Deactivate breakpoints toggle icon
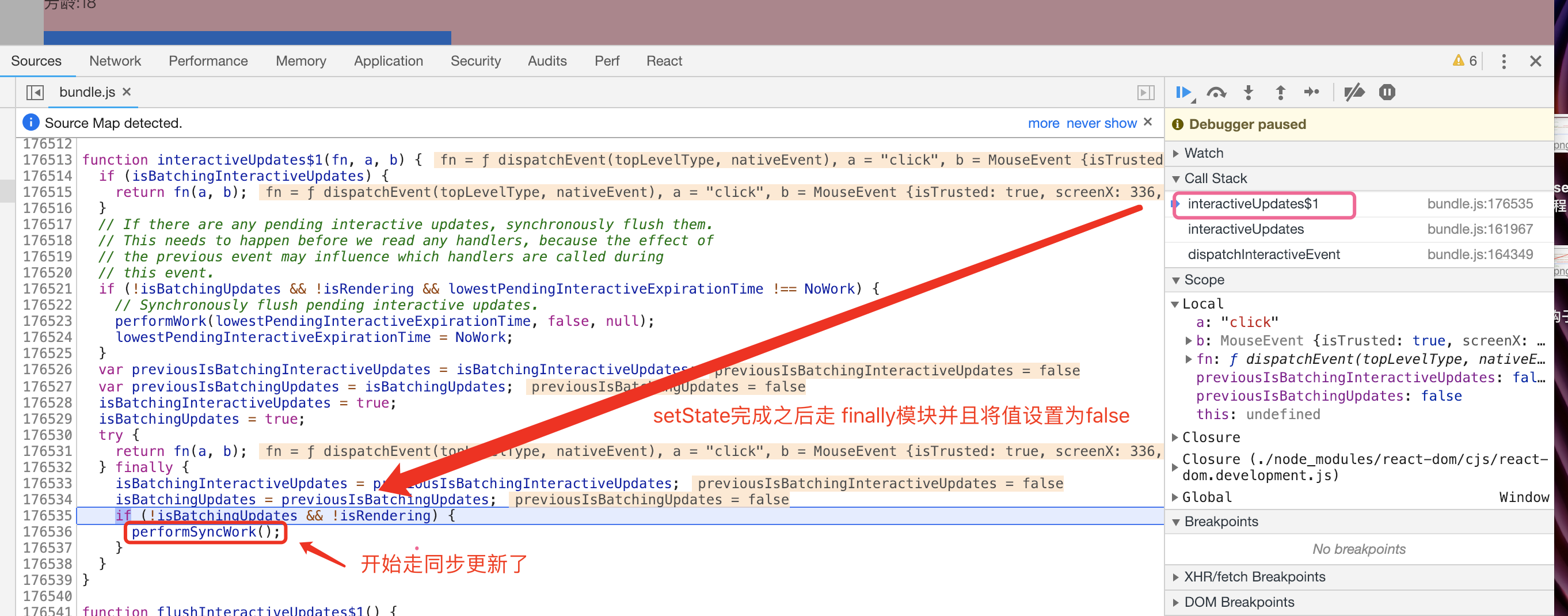Image resolution: width=1568 pixels, height=616 pixels. tap(1354, 93)
